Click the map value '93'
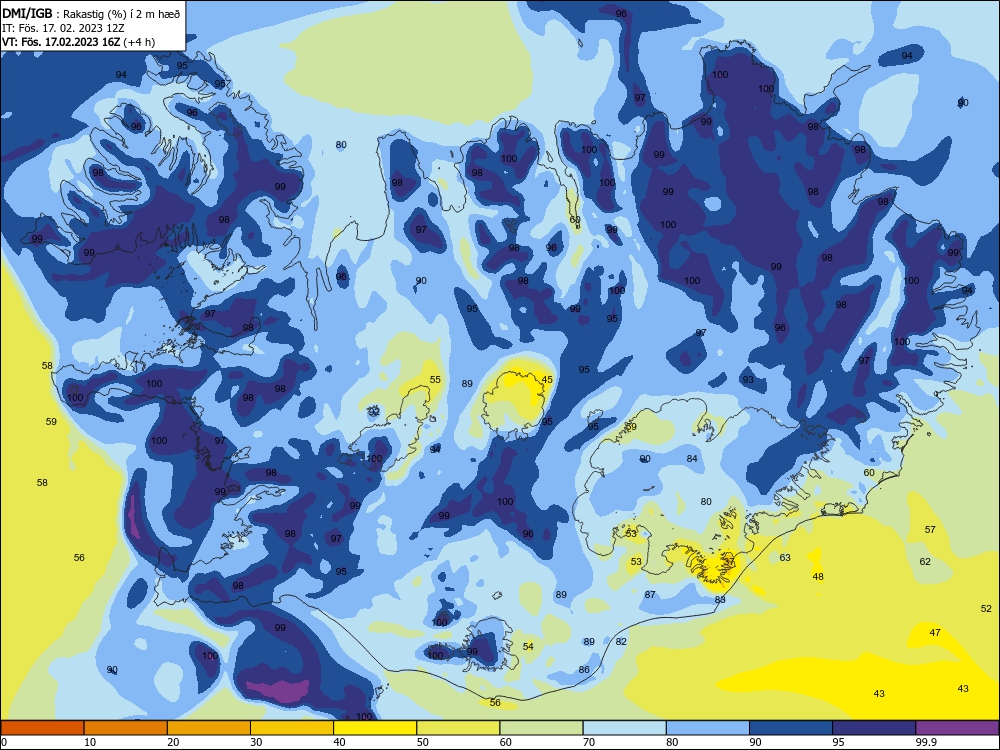The height and width of the screenshot is (750, 1000). click(x=748, y=379)
